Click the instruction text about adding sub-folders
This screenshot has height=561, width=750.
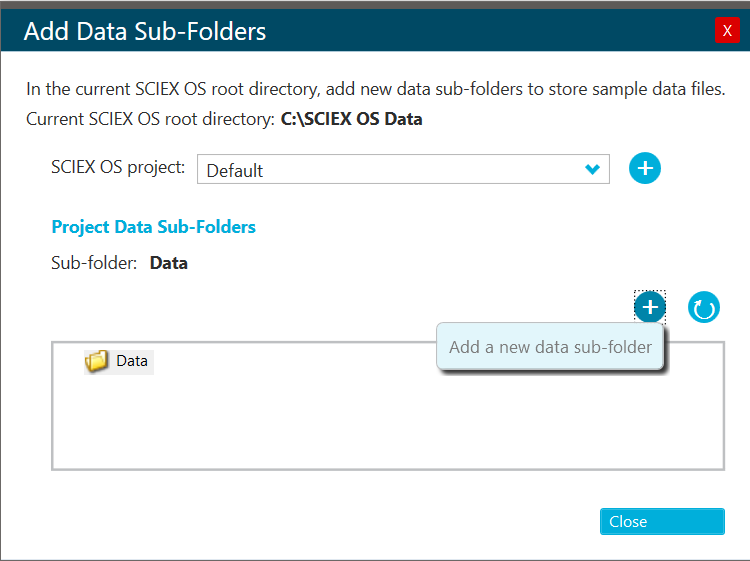(375, 90)
